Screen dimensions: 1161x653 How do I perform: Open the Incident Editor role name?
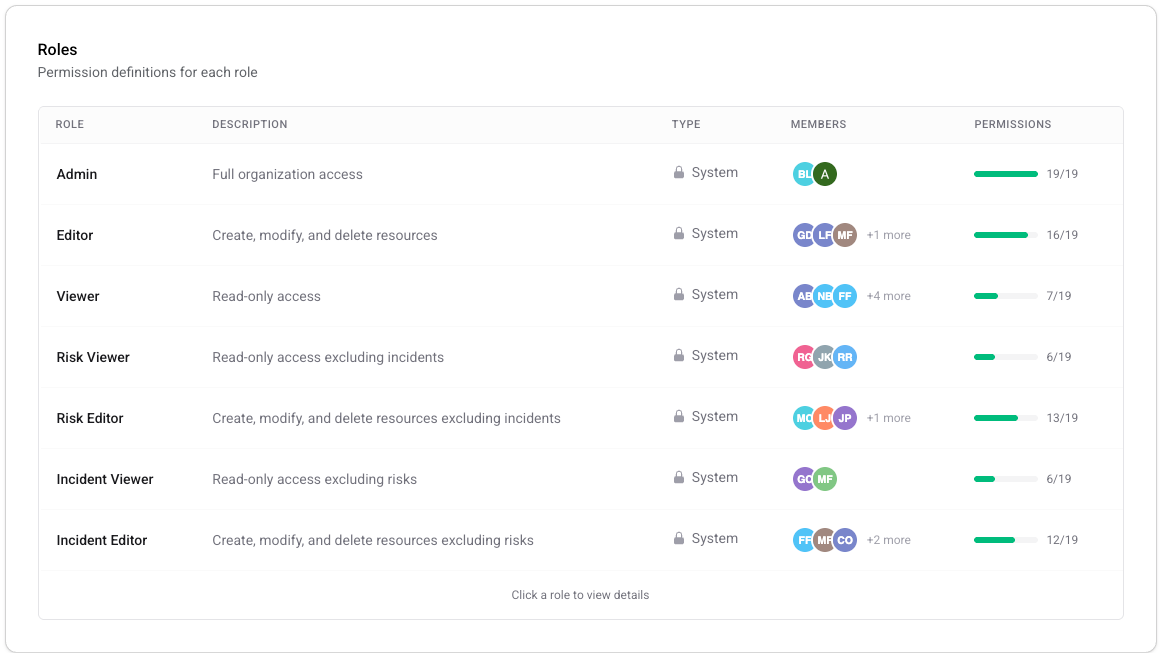pos(102,540)
